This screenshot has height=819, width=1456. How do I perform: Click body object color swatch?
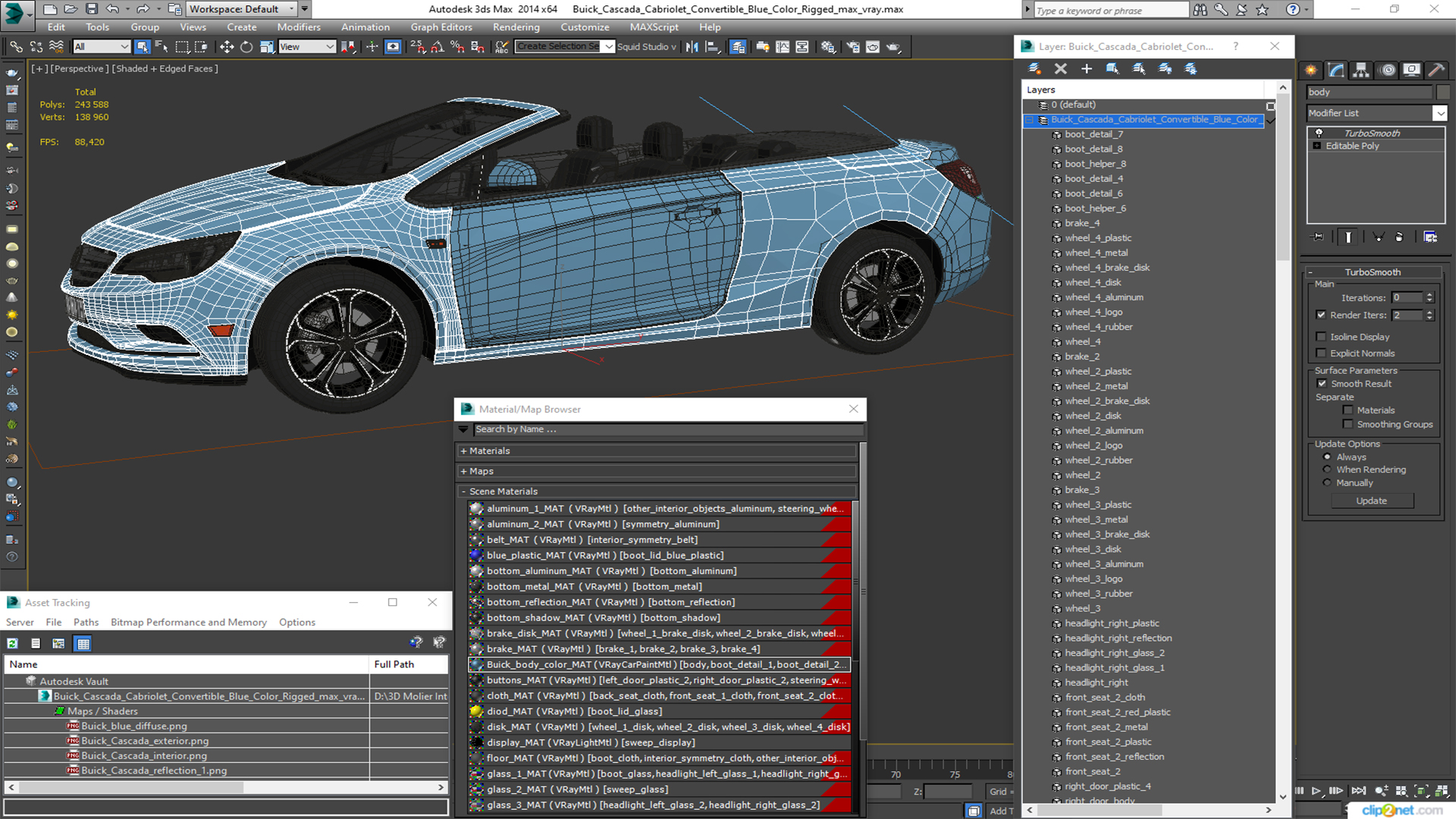[1443, 92]
